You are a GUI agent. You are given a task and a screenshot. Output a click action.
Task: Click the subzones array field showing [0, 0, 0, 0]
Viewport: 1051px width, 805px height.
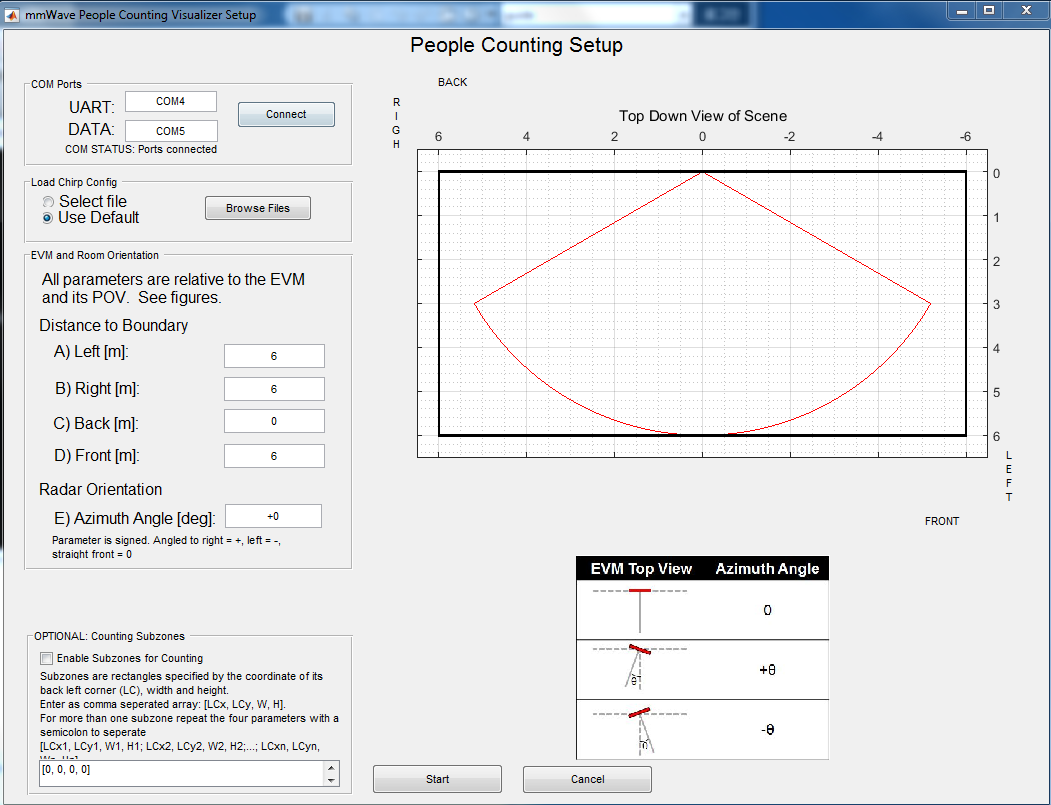(180, 773)
